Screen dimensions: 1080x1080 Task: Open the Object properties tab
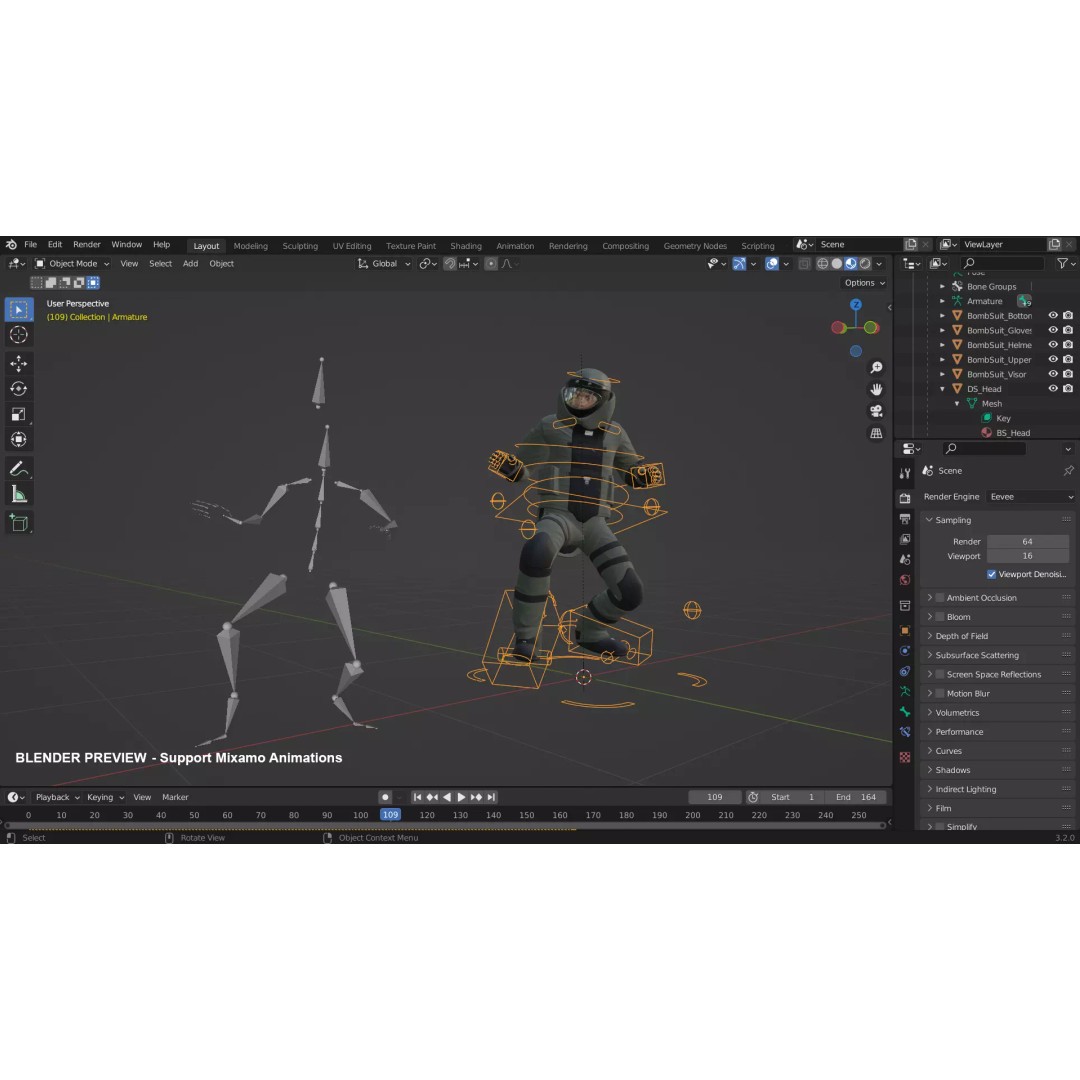click(905, 630)
